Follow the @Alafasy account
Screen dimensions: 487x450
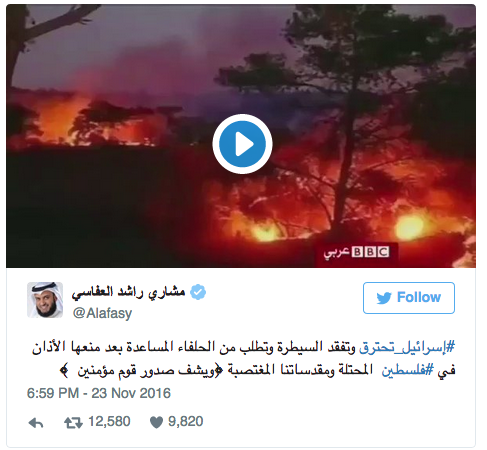coord(409,298)
